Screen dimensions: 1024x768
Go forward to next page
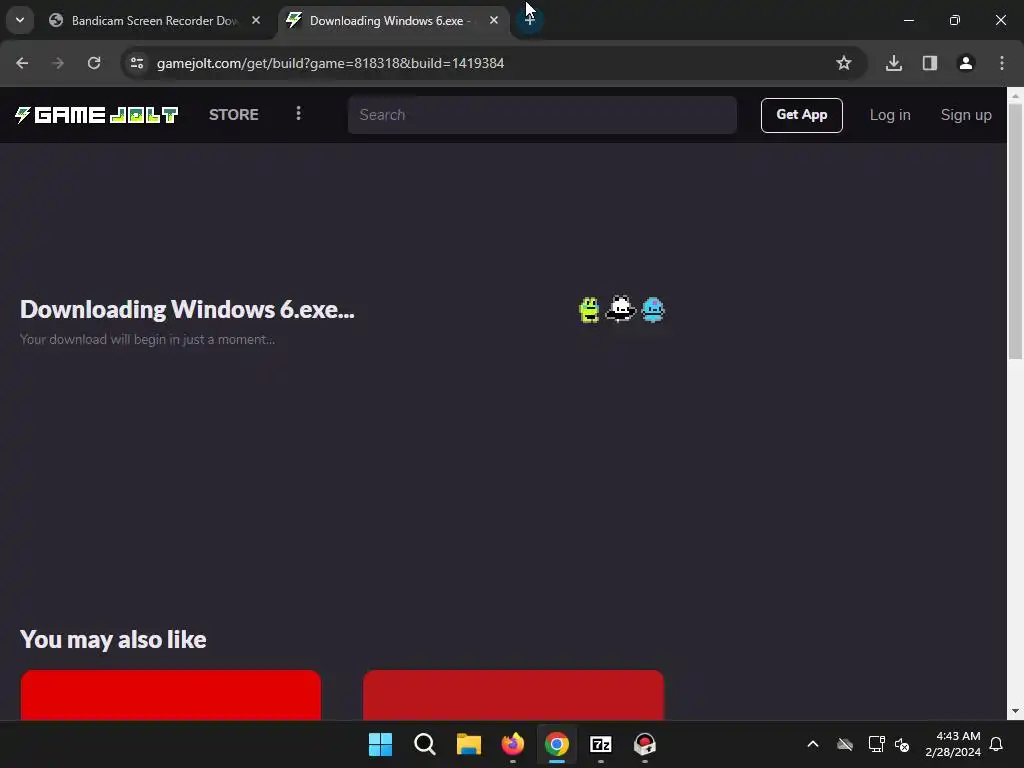(x=58, y=63)
